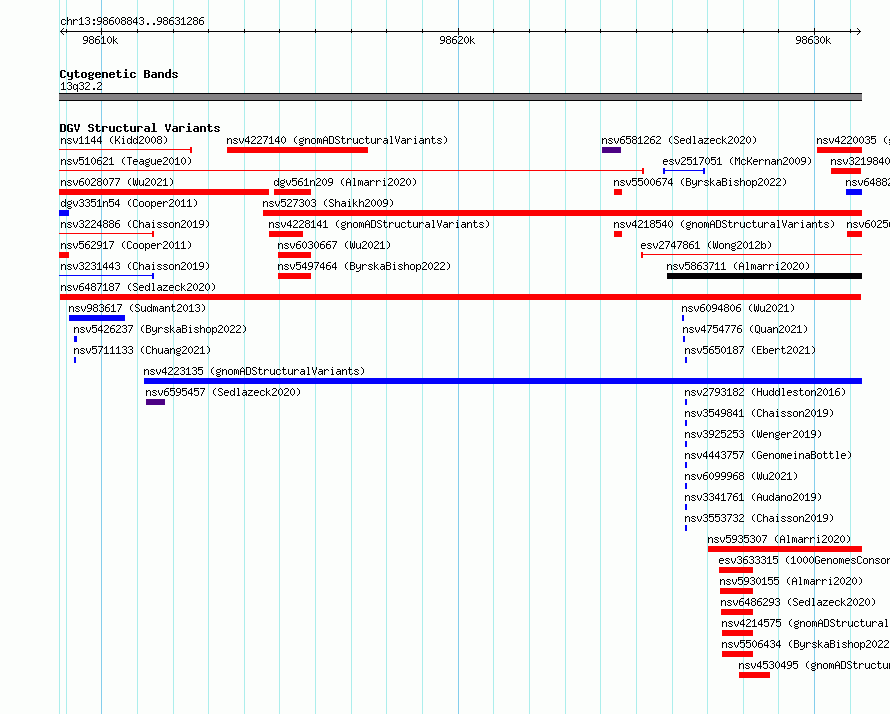Click the 98620k ruler mark

pyautogui.click(x=457, y=40)
